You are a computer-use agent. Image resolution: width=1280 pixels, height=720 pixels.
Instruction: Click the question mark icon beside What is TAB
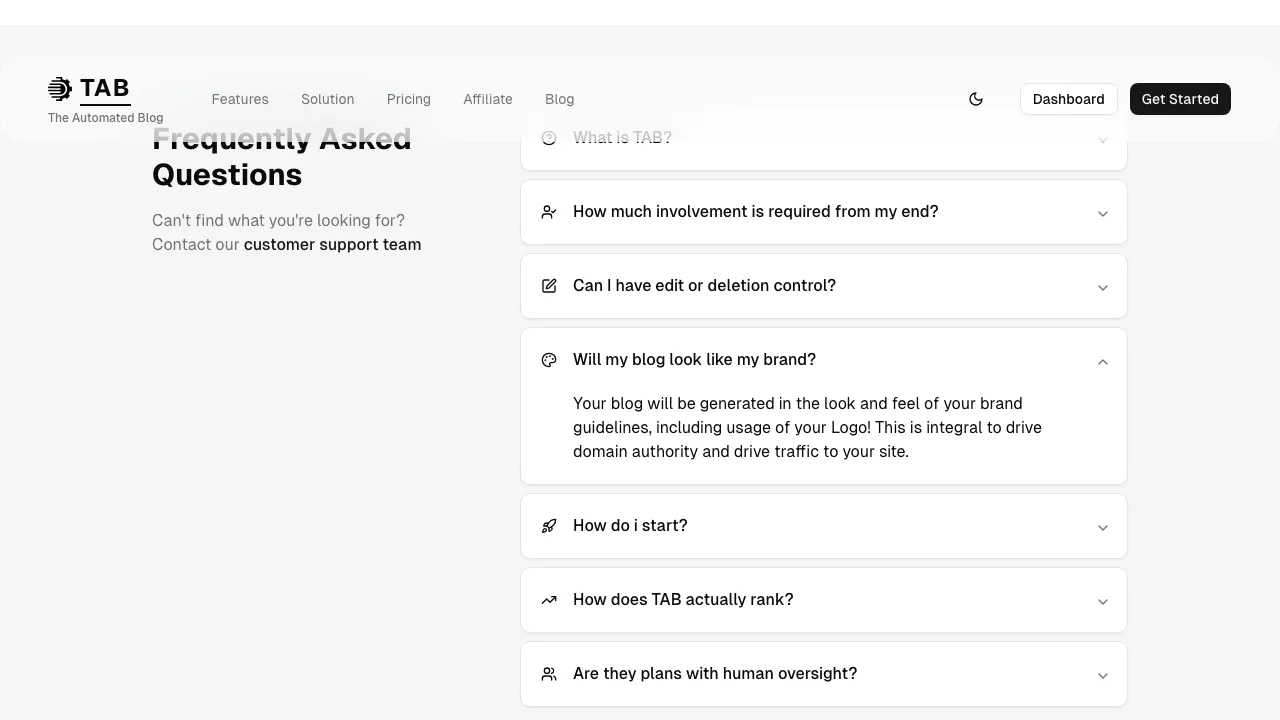coord(548,137)
